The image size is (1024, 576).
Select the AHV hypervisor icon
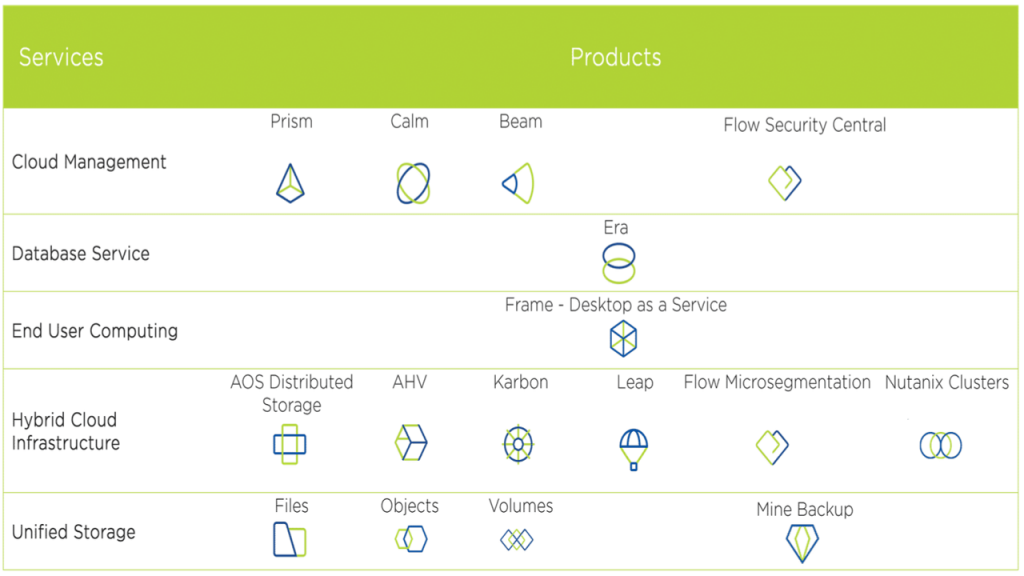pyautogui.click(x=411, y=443)
